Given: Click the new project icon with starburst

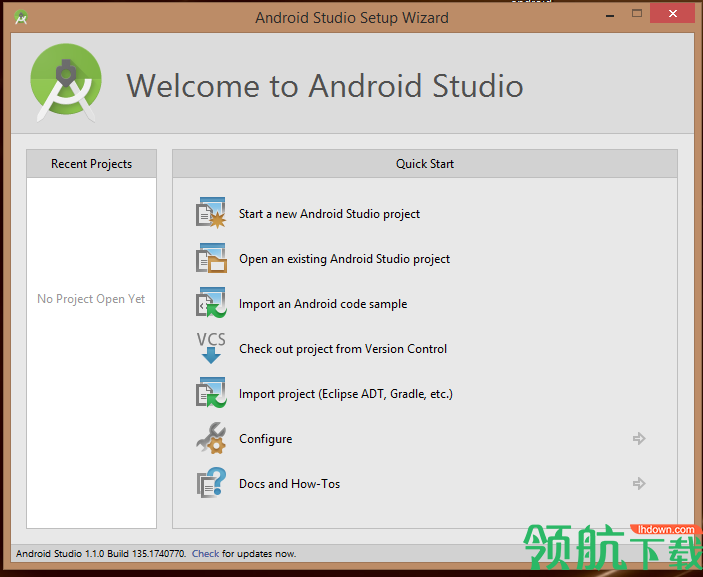Looking at the screenshot, I should (x=211, y=213).
